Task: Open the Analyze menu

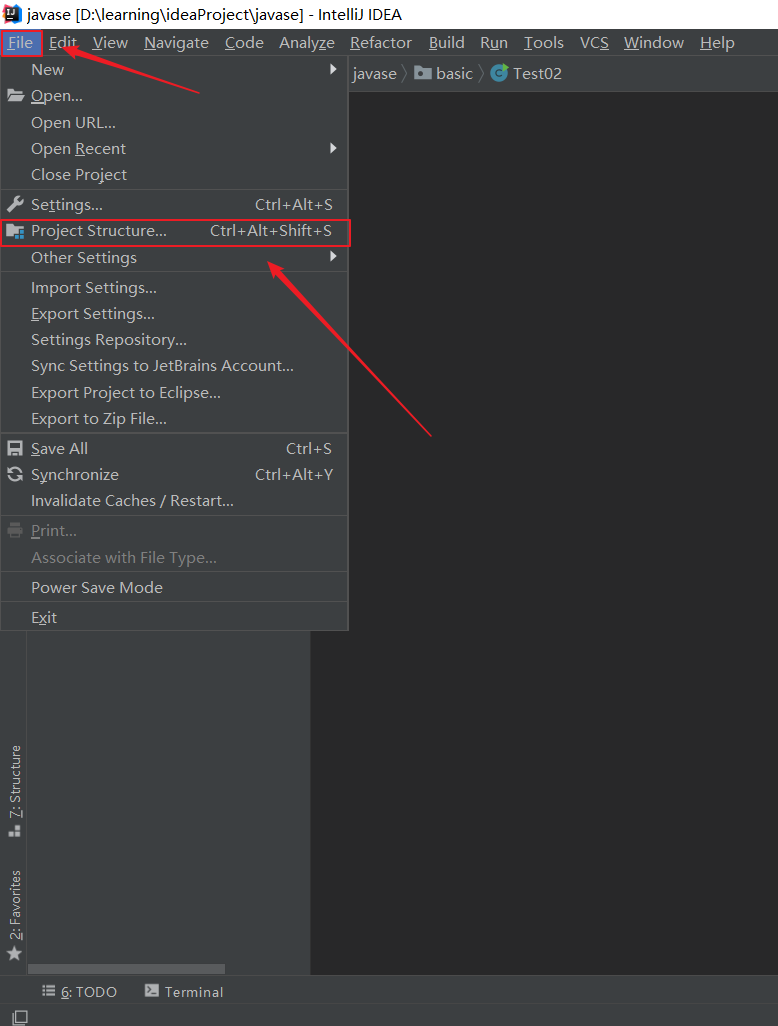Action: point(307,43)
